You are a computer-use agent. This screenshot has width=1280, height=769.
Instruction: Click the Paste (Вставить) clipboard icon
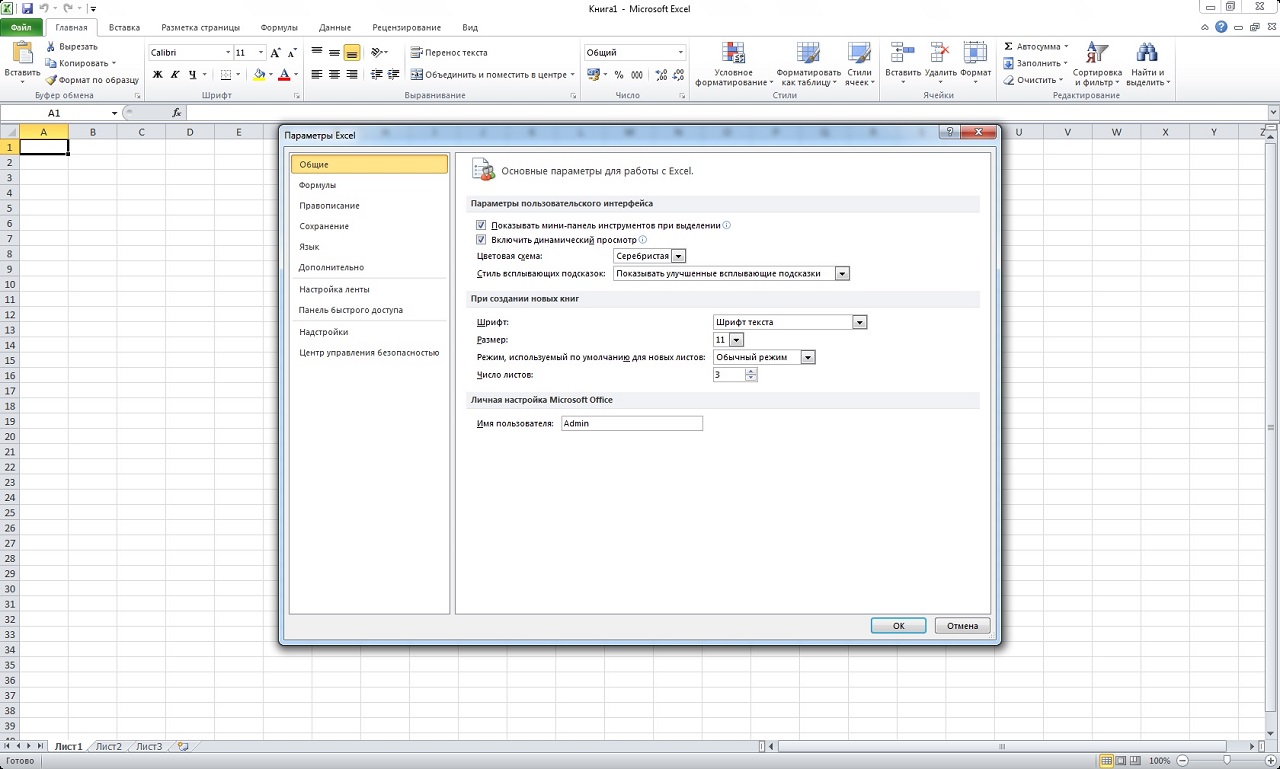[x=21, y=53]
